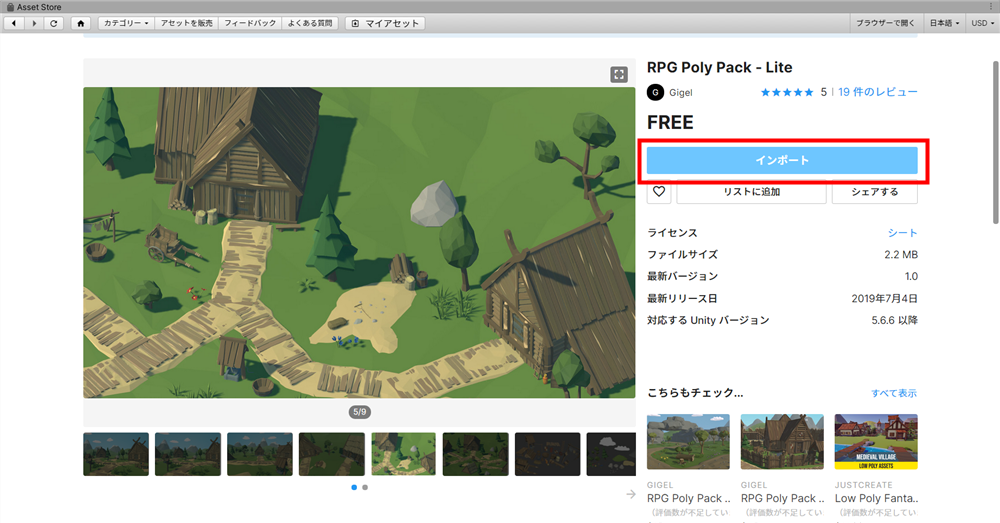Click the インポート button
This screenshot has width=1000, height=523.
point(782,160)
